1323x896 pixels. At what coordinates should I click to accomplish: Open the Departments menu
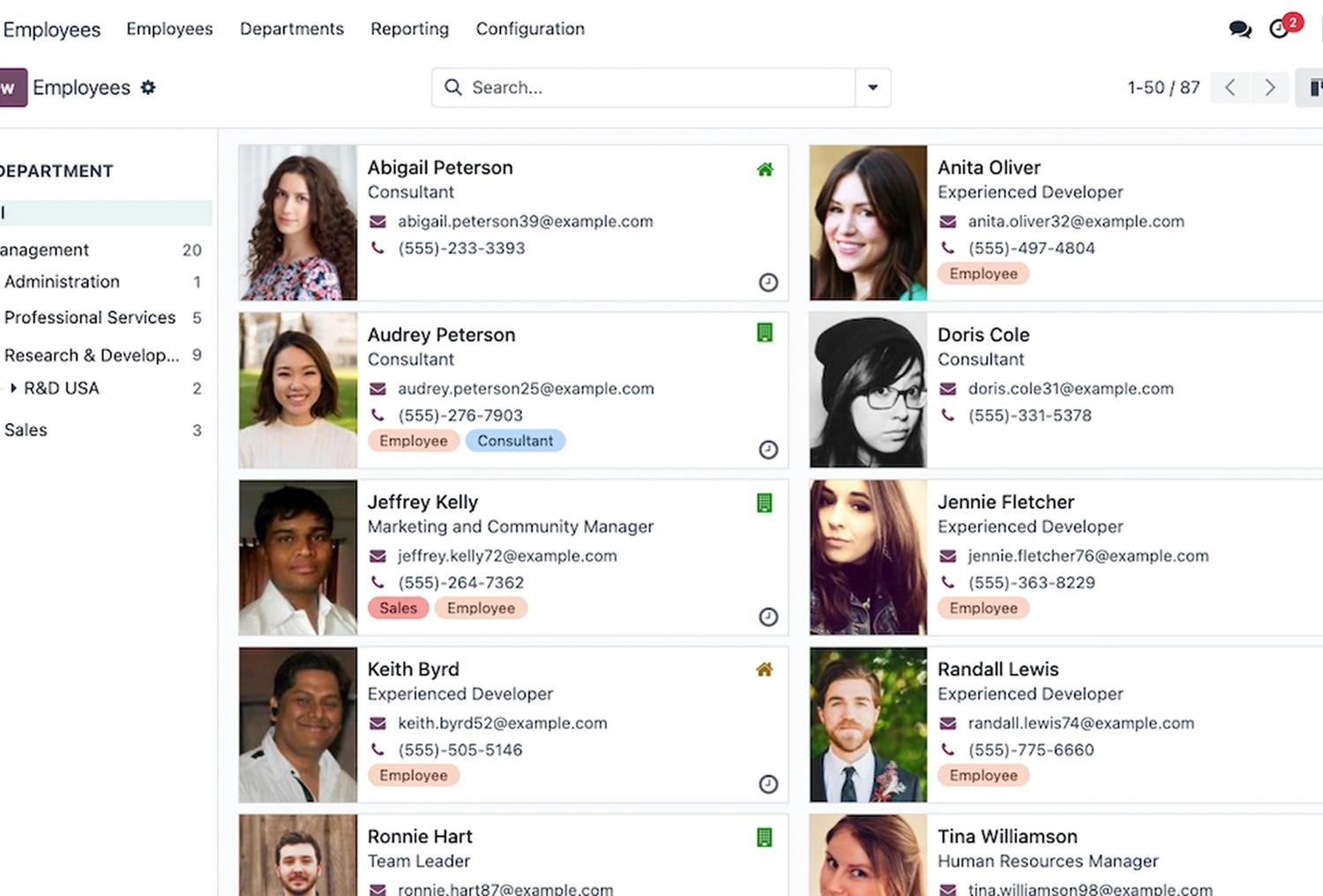tap(292, 29)
